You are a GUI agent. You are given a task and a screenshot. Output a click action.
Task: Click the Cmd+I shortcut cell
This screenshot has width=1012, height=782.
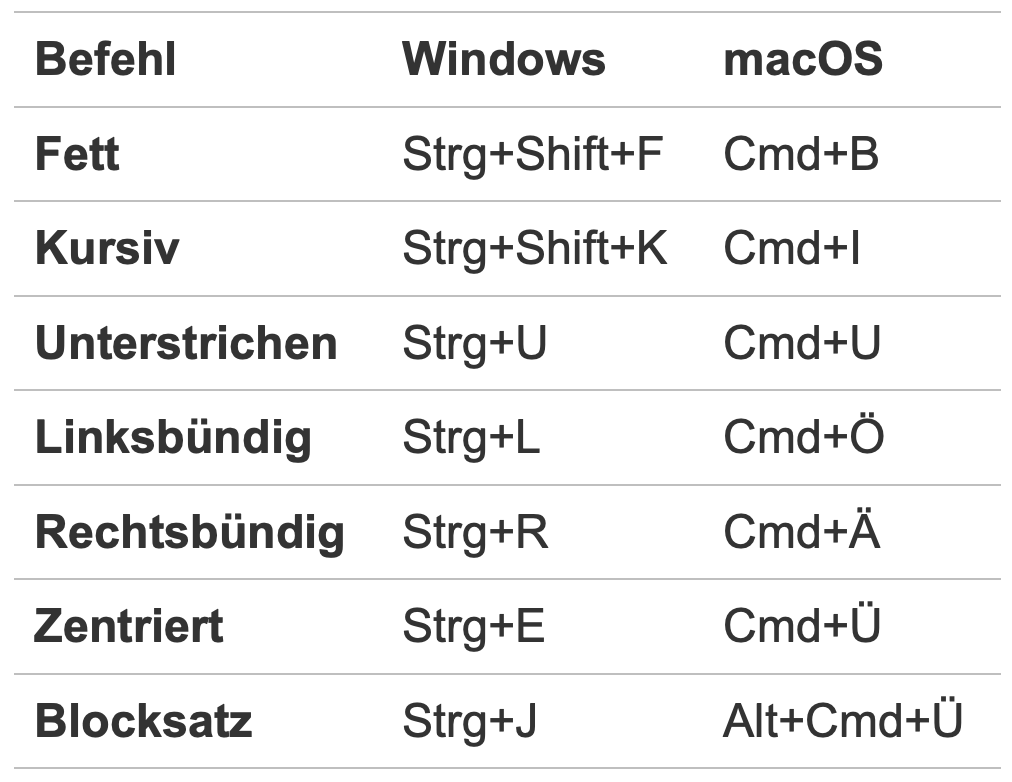[791, 249]
